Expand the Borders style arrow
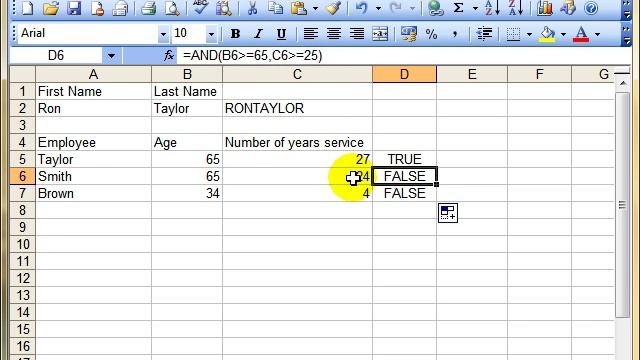The height and width of the screenshot is (360, 640). (529, 34)
